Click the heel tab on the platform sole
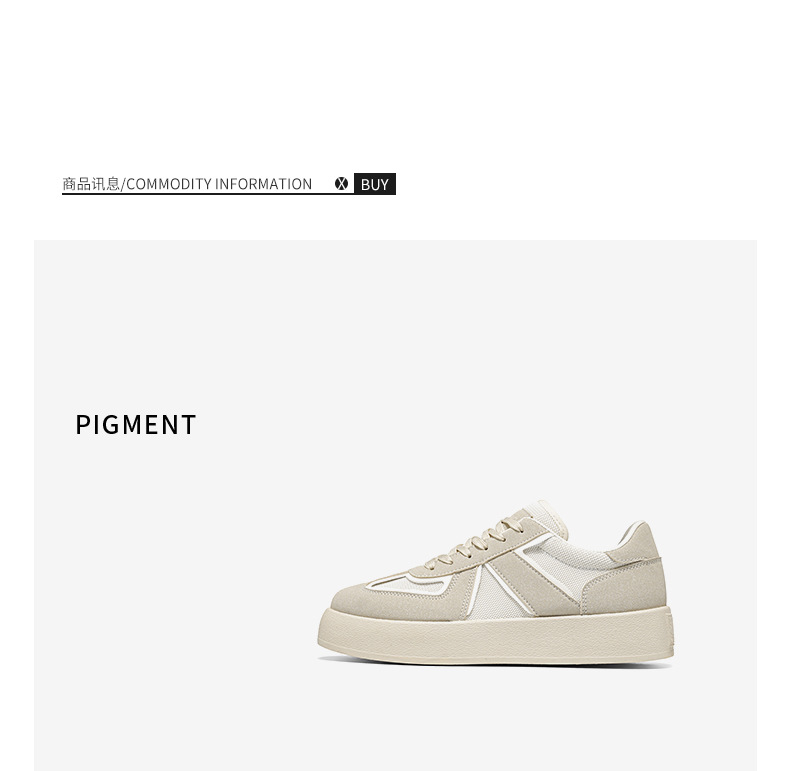 click(672, 630)
